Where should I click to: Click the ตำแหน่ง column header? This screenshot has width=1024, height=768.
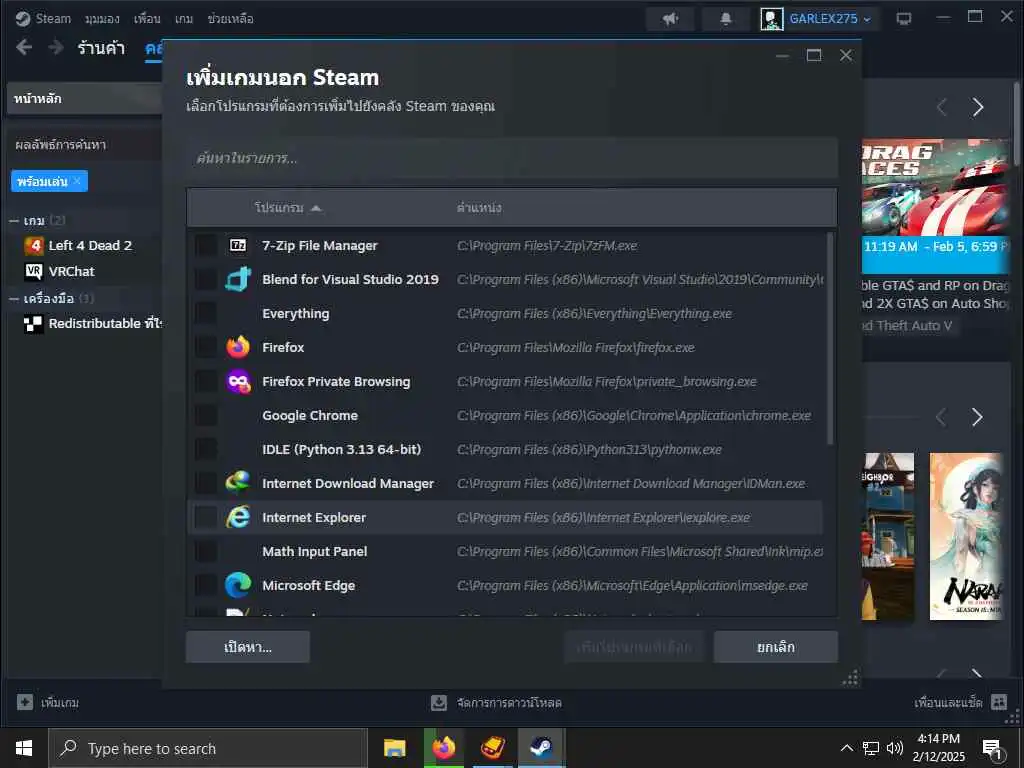pos(479,208)
